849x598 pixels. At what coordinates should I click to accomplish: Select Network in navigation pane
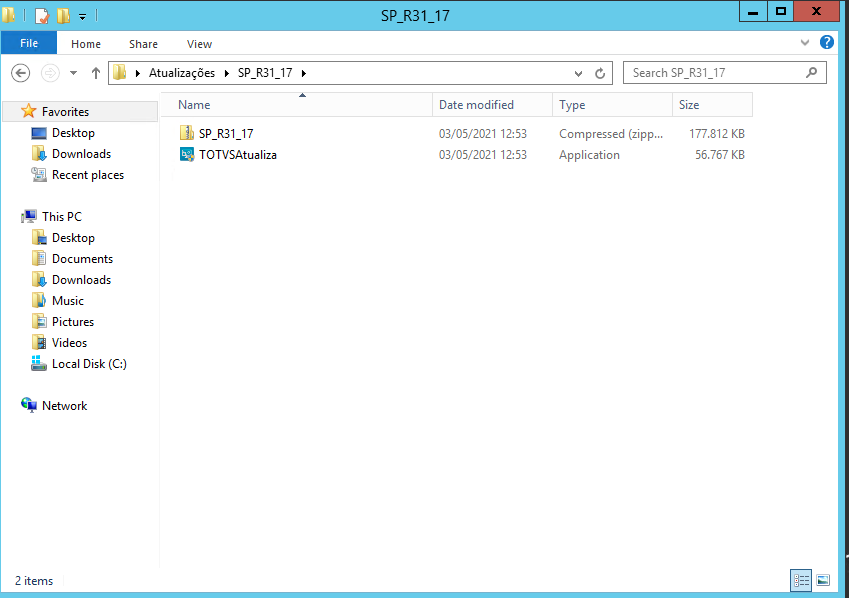point(64,406)
